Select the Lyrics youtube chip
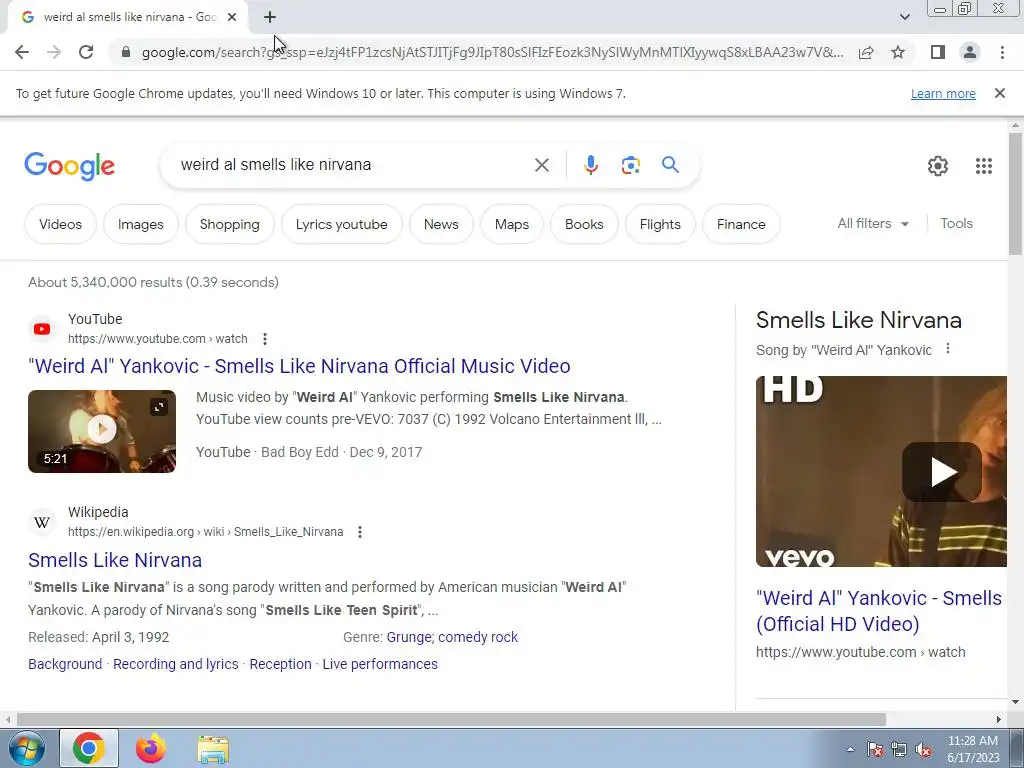This screenshot has width=1024, height=768. click(x=342, y=224)
